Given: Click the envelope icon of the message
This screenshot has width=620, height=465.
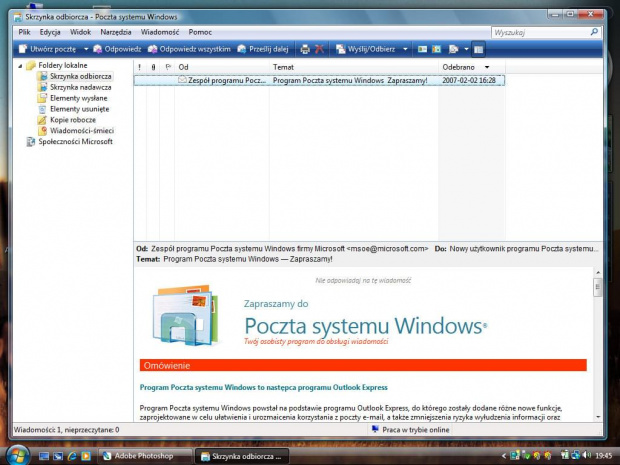Looking at the screenshot, I should point(182,80).
